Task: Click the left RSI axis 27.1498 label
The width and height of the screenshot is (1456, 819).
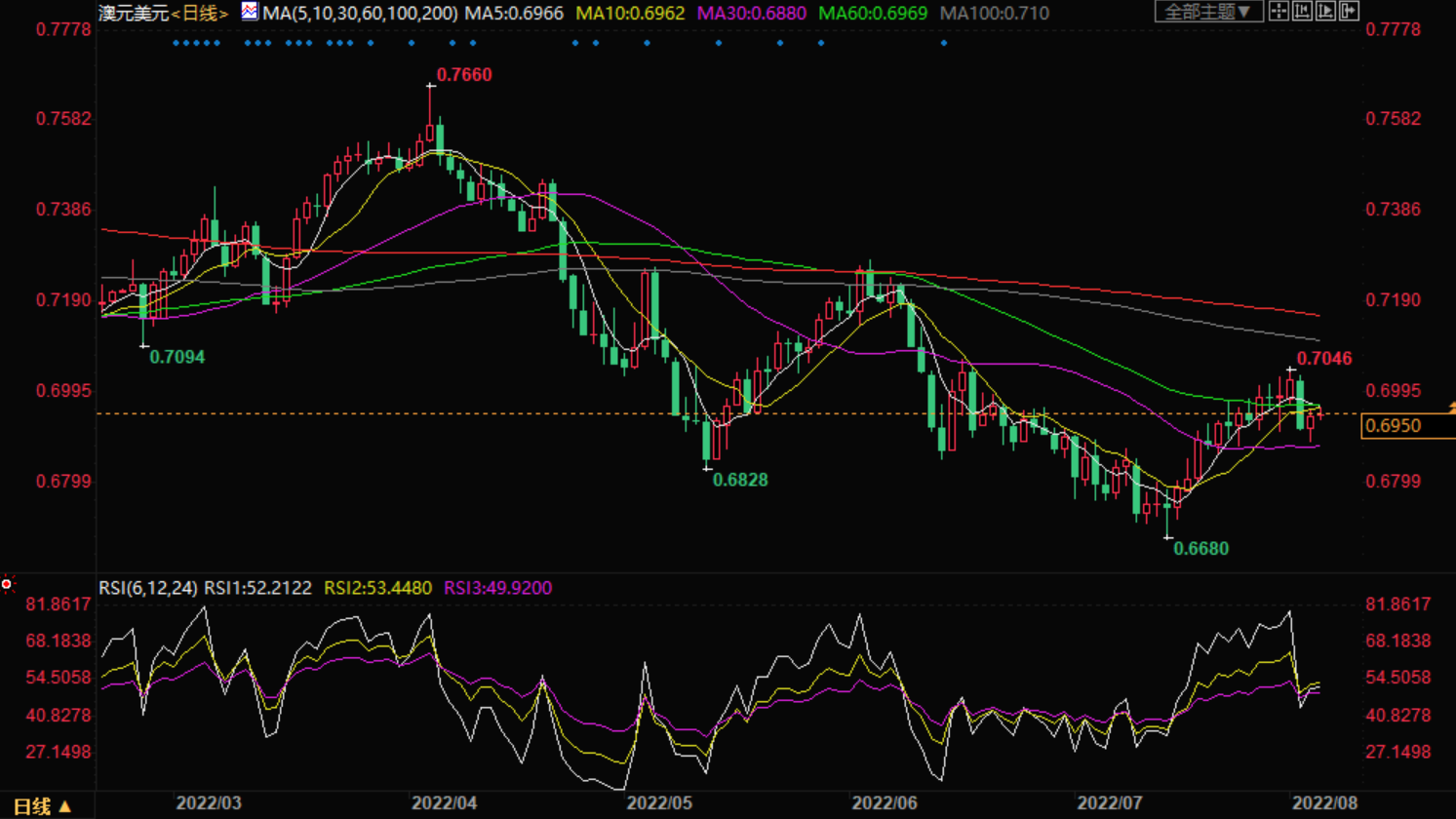Action: pos(59,753)
